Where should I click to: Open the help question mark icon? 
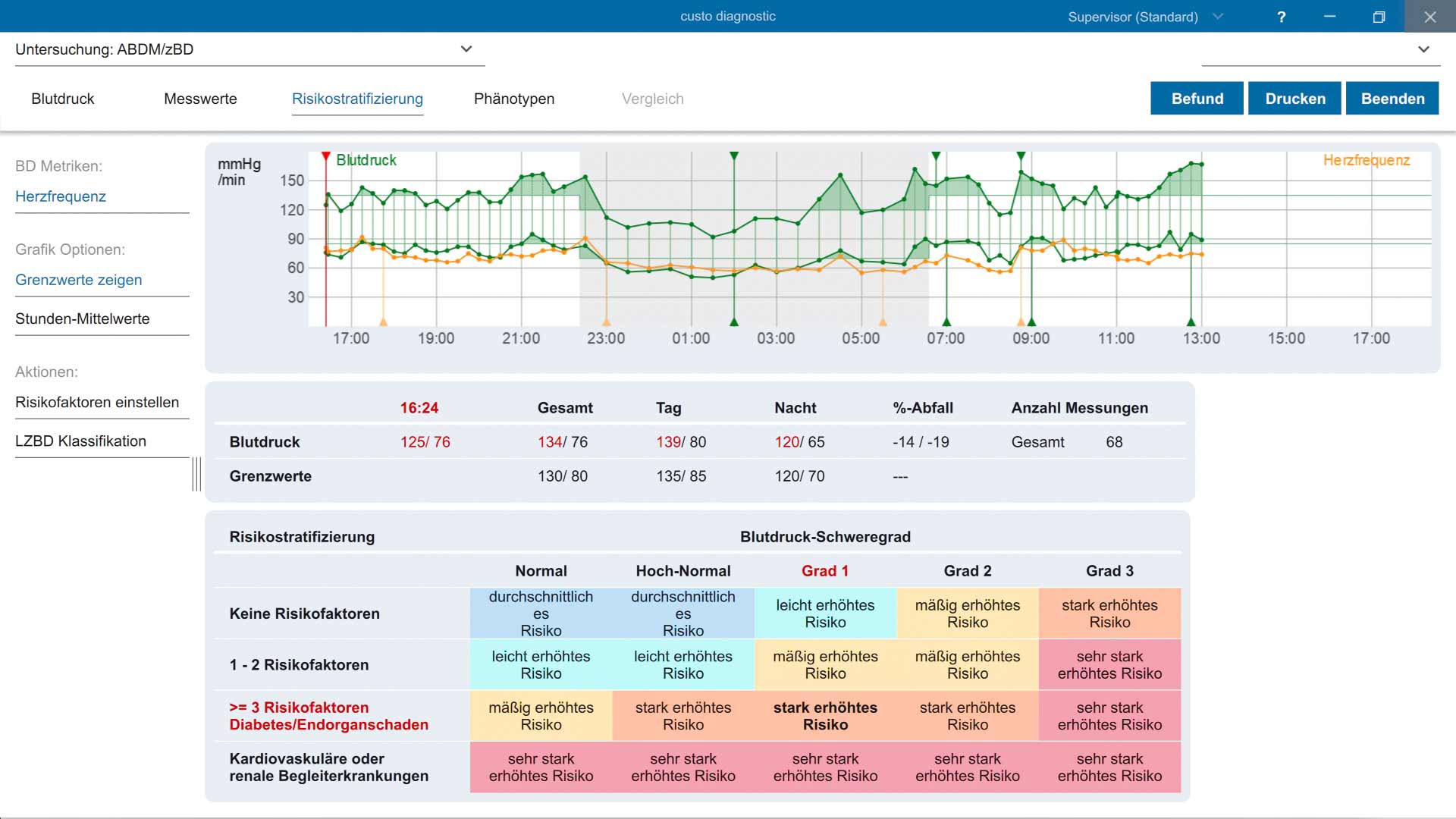[x=1281, y=17]
